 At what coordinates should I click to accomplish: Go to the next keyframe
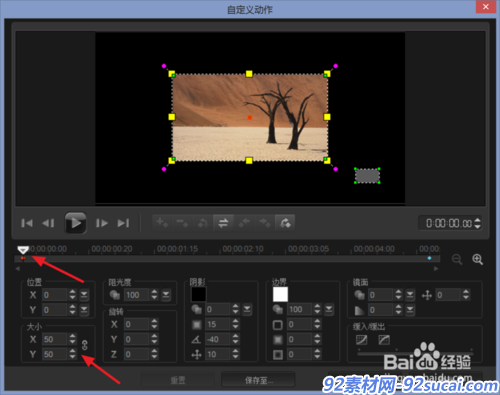point(265,223)
